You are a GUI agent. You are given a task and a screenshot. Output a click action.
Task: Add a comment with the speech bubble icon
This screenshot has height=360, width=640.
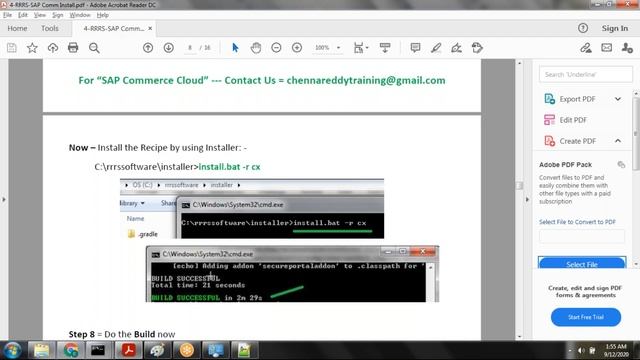415,48
